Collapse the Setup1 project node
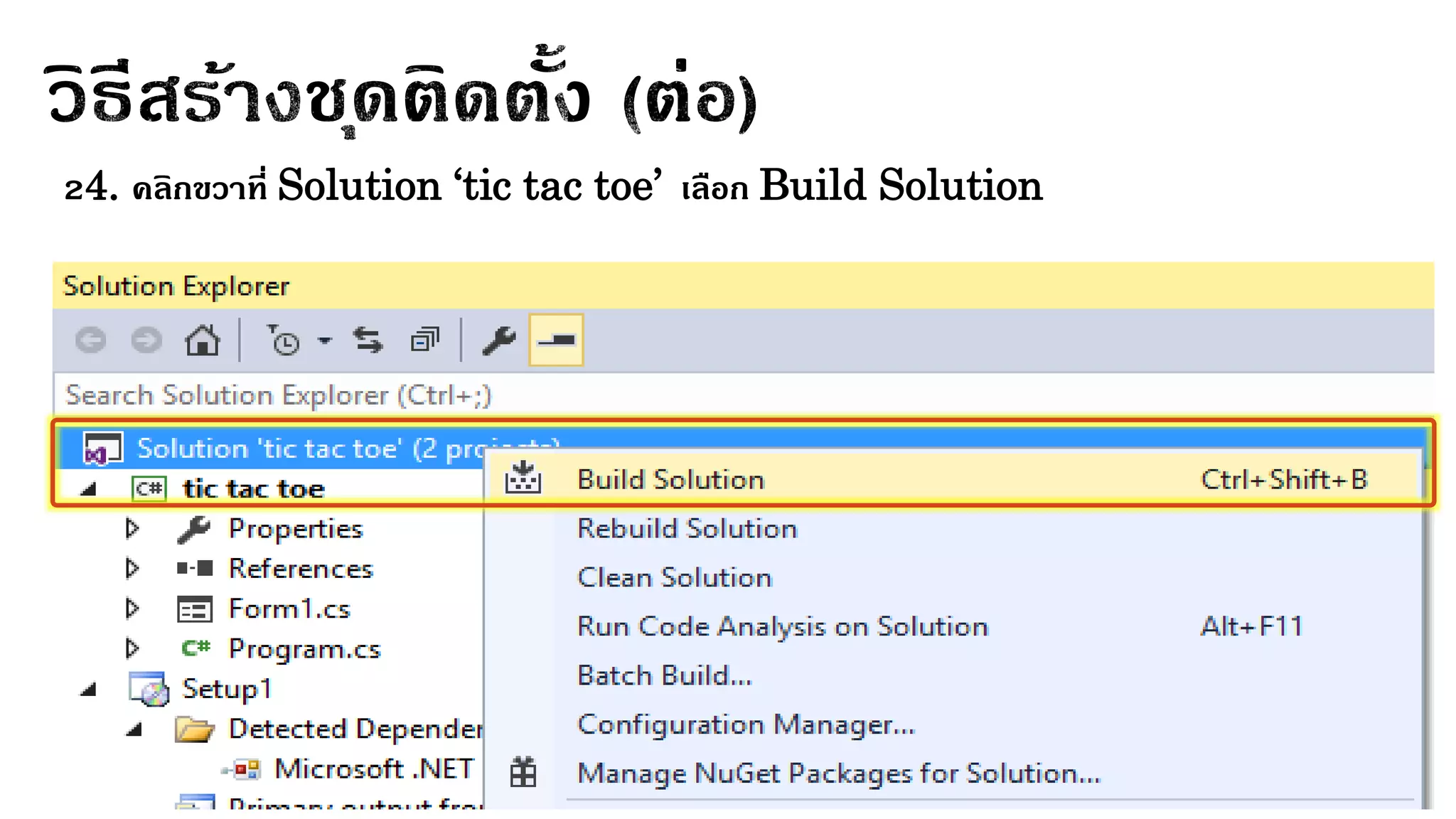Image resolution: width=1456 pixels, height=819 pixels. 88,690
